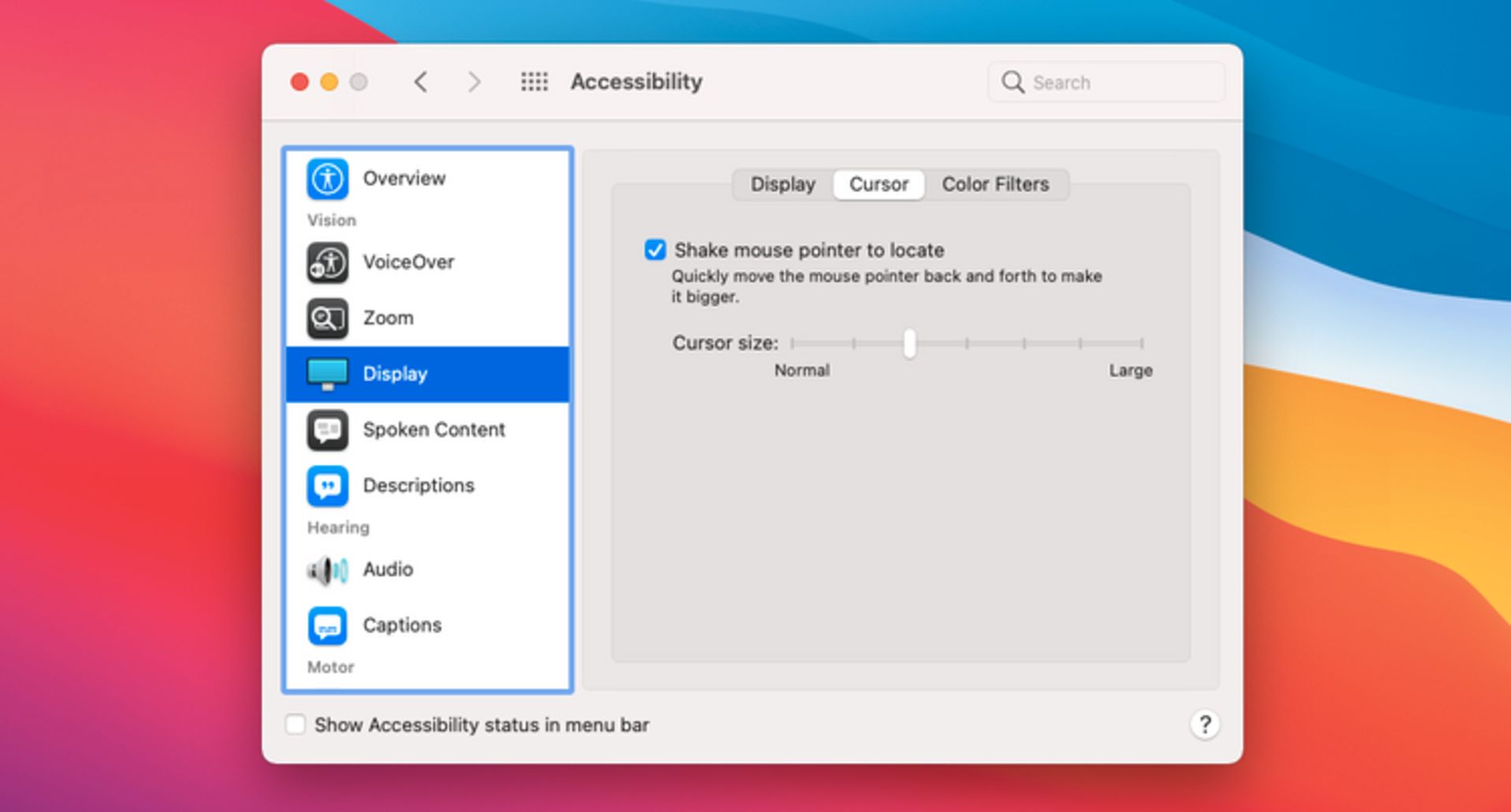Screen dimensions: 1511x812
Task: Click the Descriptions quote bubble icon
Action: [x=327, y=485]
